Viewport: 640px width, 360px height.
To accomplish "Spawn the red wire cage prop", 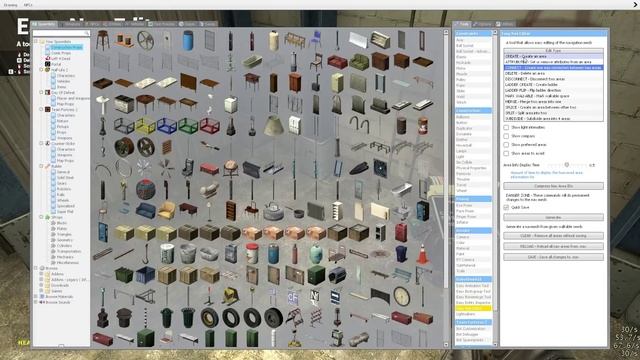I will point(210,126).
